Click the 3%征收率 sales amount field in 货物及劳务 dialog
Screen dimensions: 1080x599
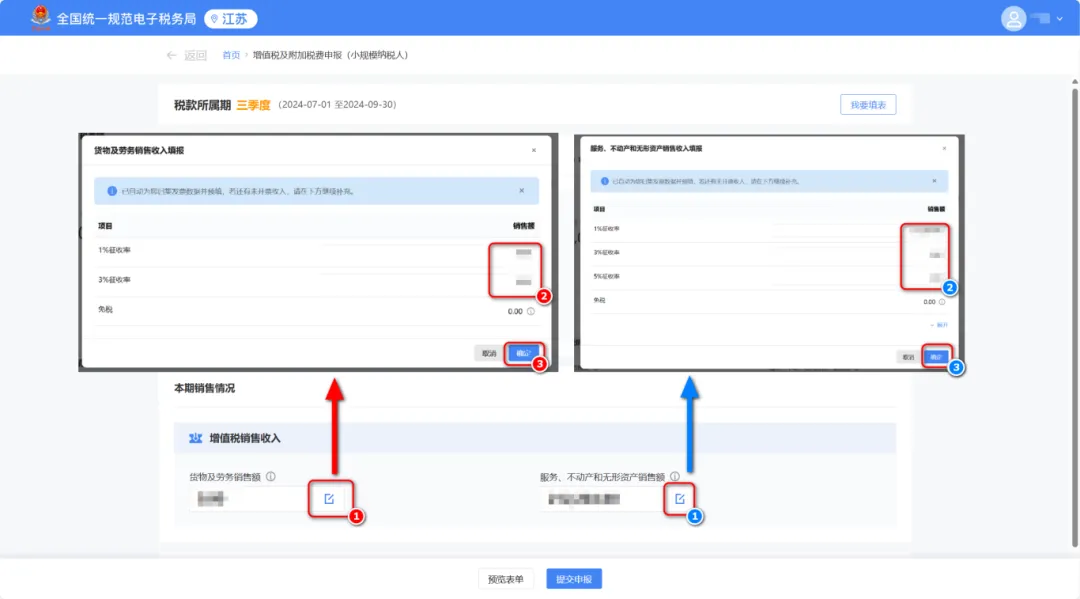(x=520, y=283)
